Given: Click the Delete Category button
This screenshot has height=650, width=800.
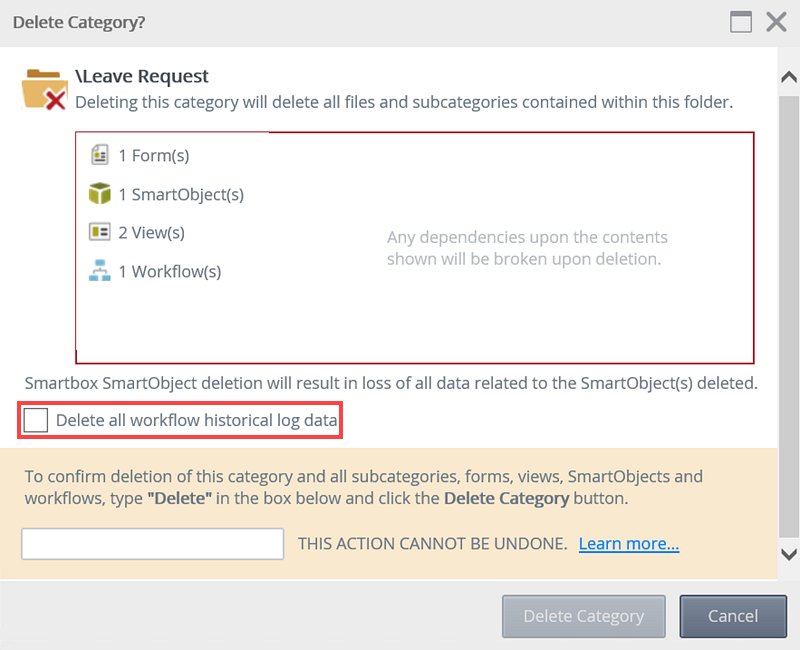Looking at the screenshot, I should (x=584, y=616).
